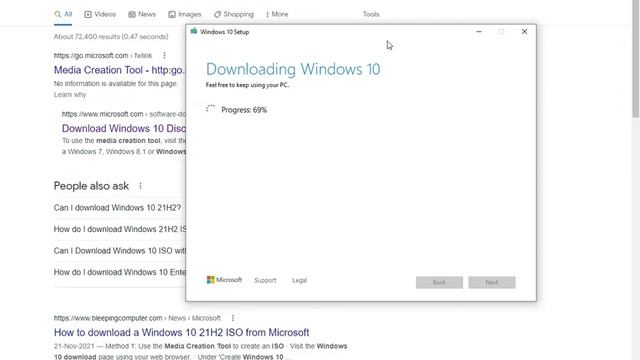Image resolution: width=640 pixels, height=360 pixels.
Task: Click the Windows 10 Setup title bar icon
Action: point(194,31)
